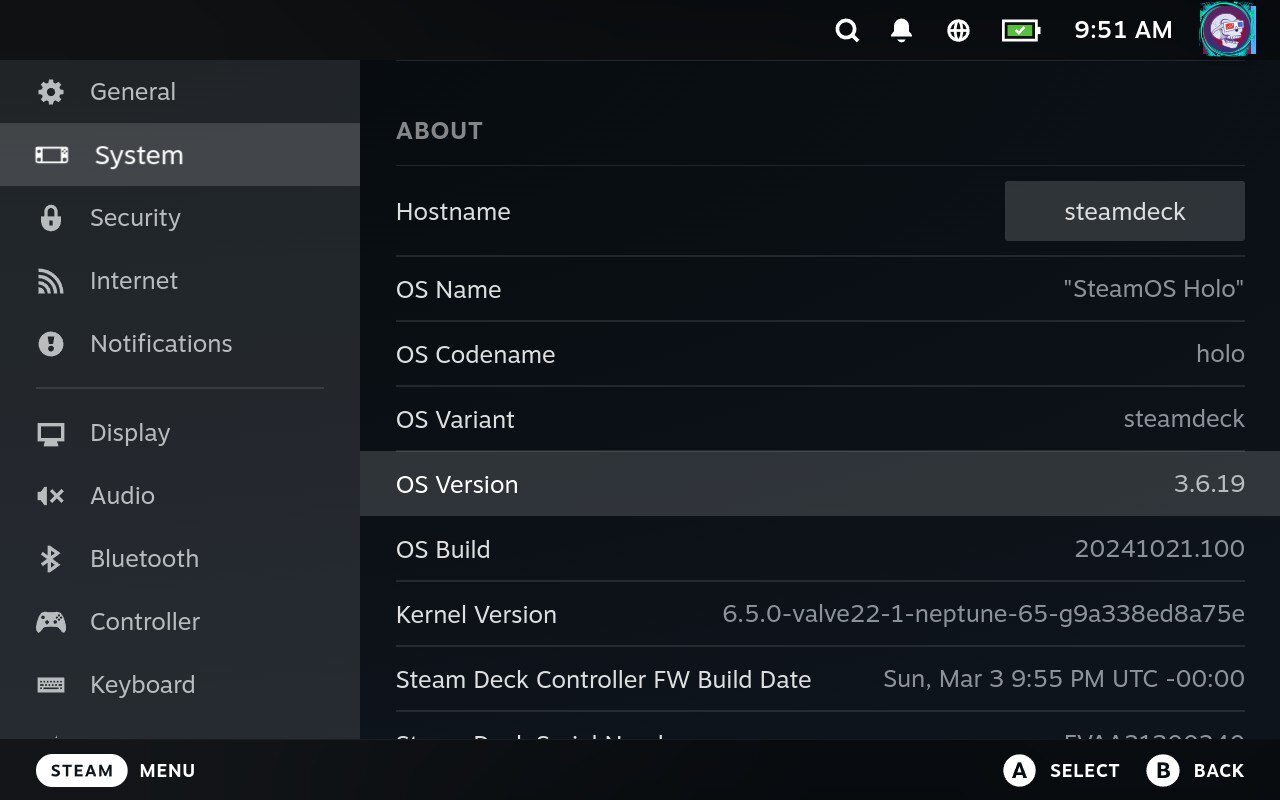Select the OS Codename label
This screenshot has height=800, width=1280.
(x=475, y=355)
